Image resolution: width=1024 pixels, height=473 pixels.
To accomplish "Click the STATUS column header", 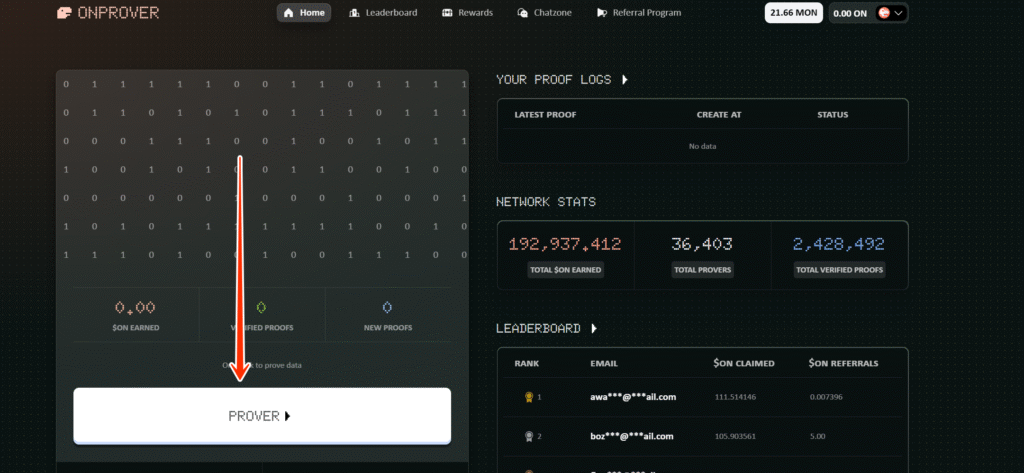I will 833,114.
